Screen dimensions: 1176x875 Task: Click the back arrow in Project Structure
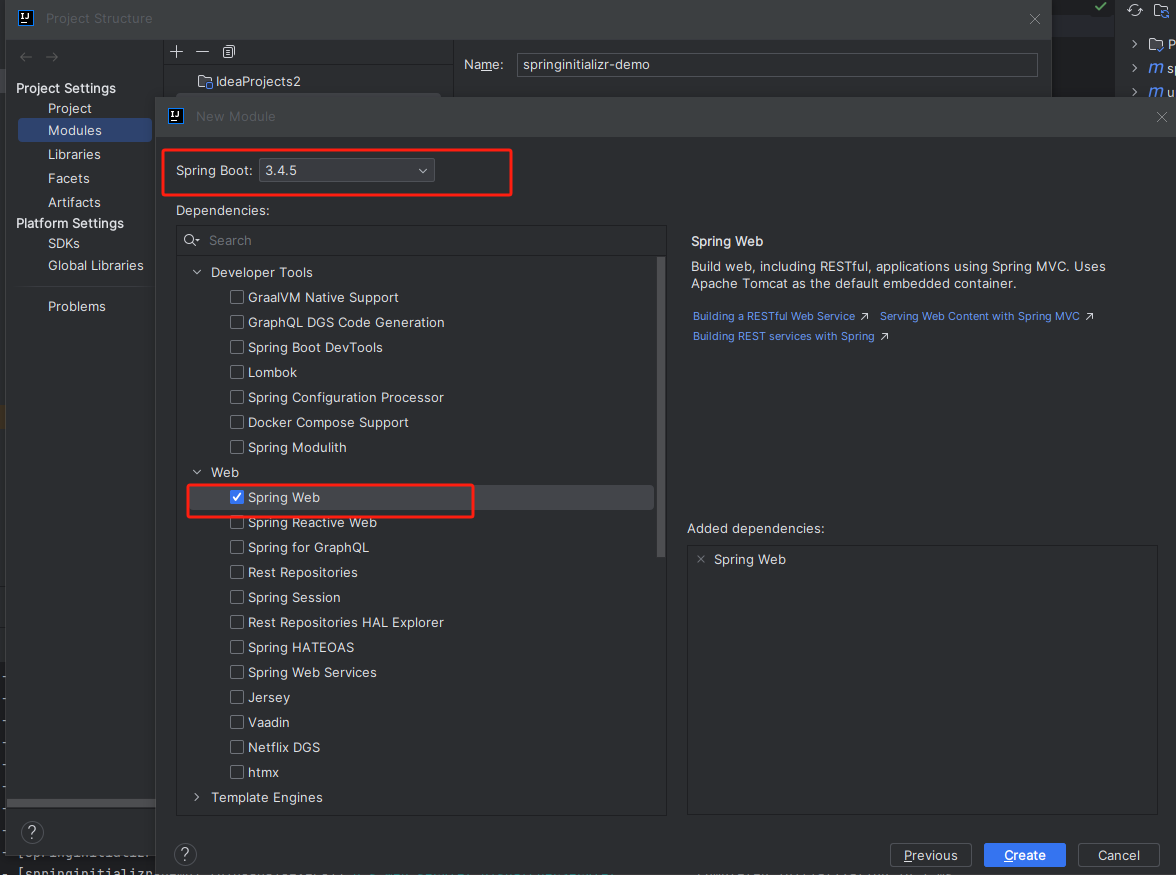(x=26, y=57)
